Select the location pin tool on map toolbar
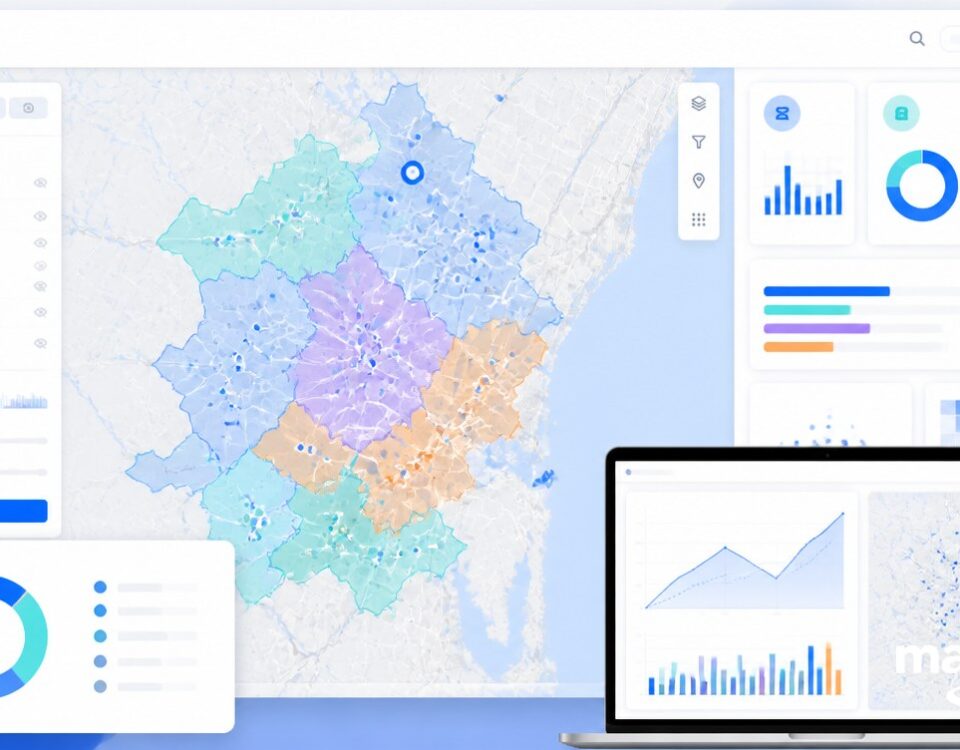 (x=699, y=181)
